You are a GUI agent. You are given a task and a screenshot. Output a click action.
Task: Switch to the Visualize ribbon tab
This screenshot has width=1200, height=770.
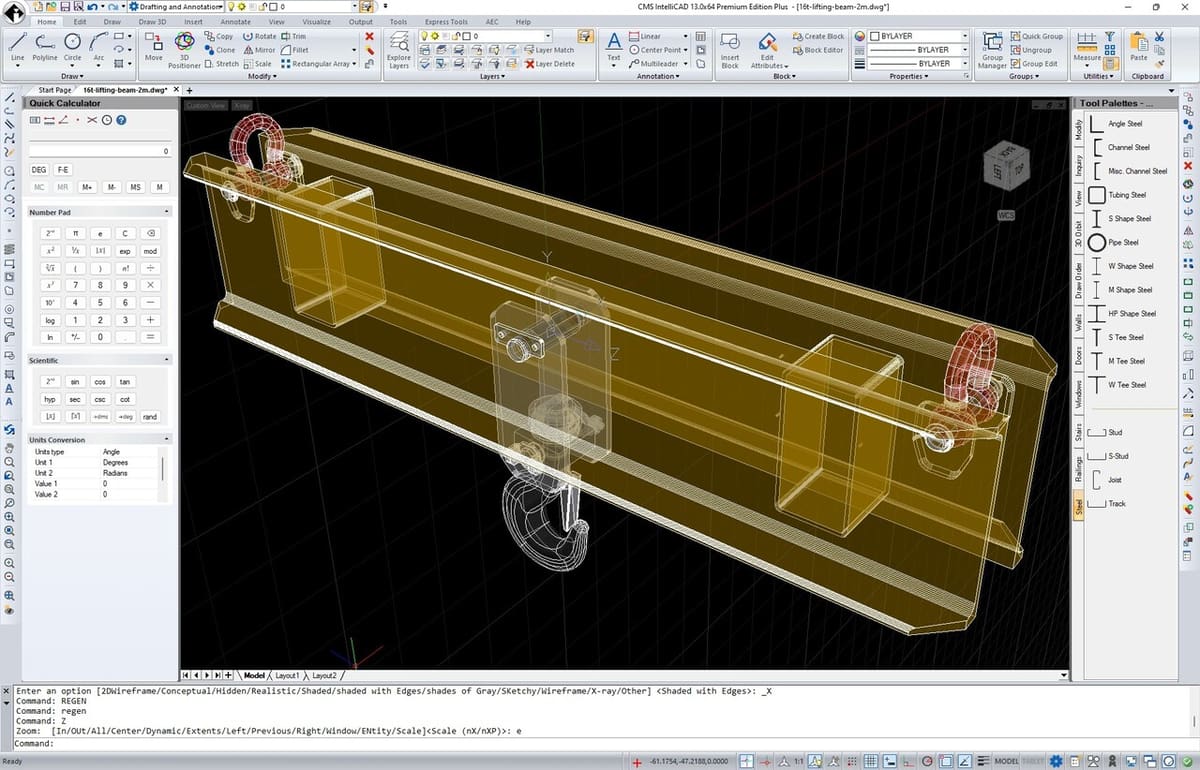[316, 21]
